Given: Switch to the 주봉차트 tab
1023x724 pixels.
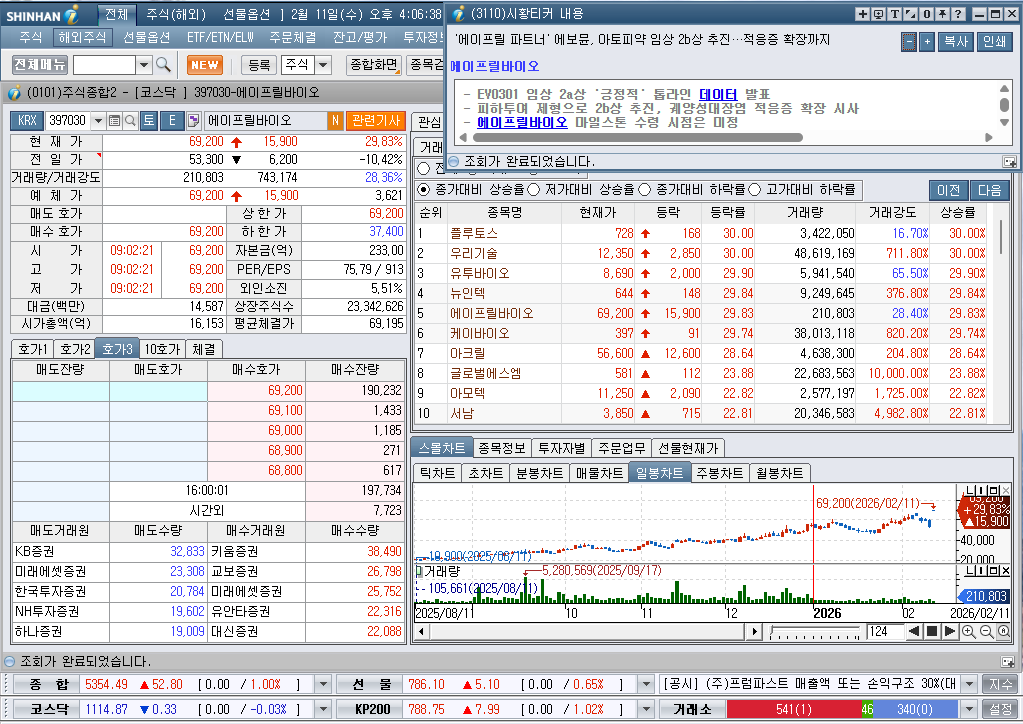Looking at the screenshot, I should [720, 473].
